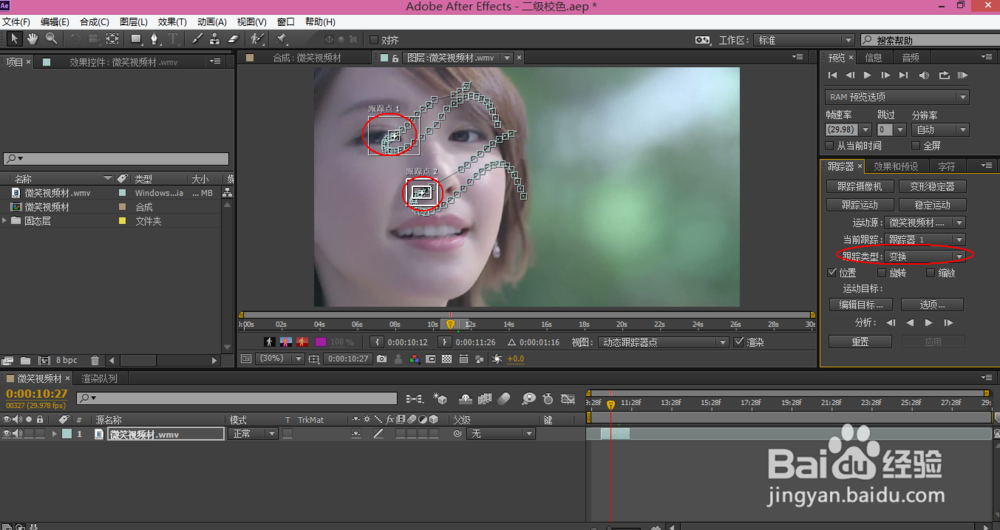Image resolution: width=1000 pixels, height=530 pixels.
Task: Click the region of interest icon
Action: pos(431,359)
